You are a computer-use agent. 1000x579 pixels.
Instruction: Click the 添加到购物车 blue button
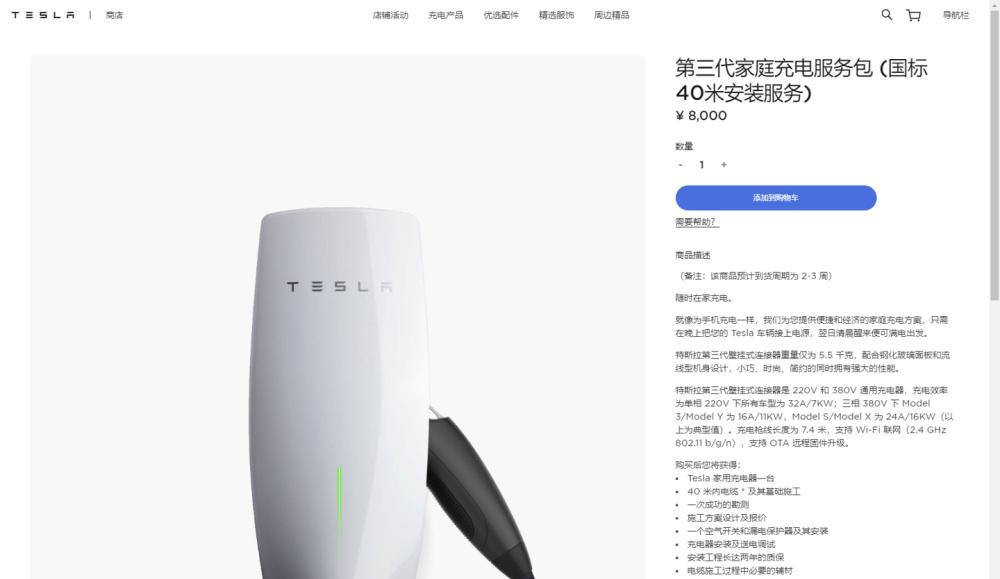point(776,198)
